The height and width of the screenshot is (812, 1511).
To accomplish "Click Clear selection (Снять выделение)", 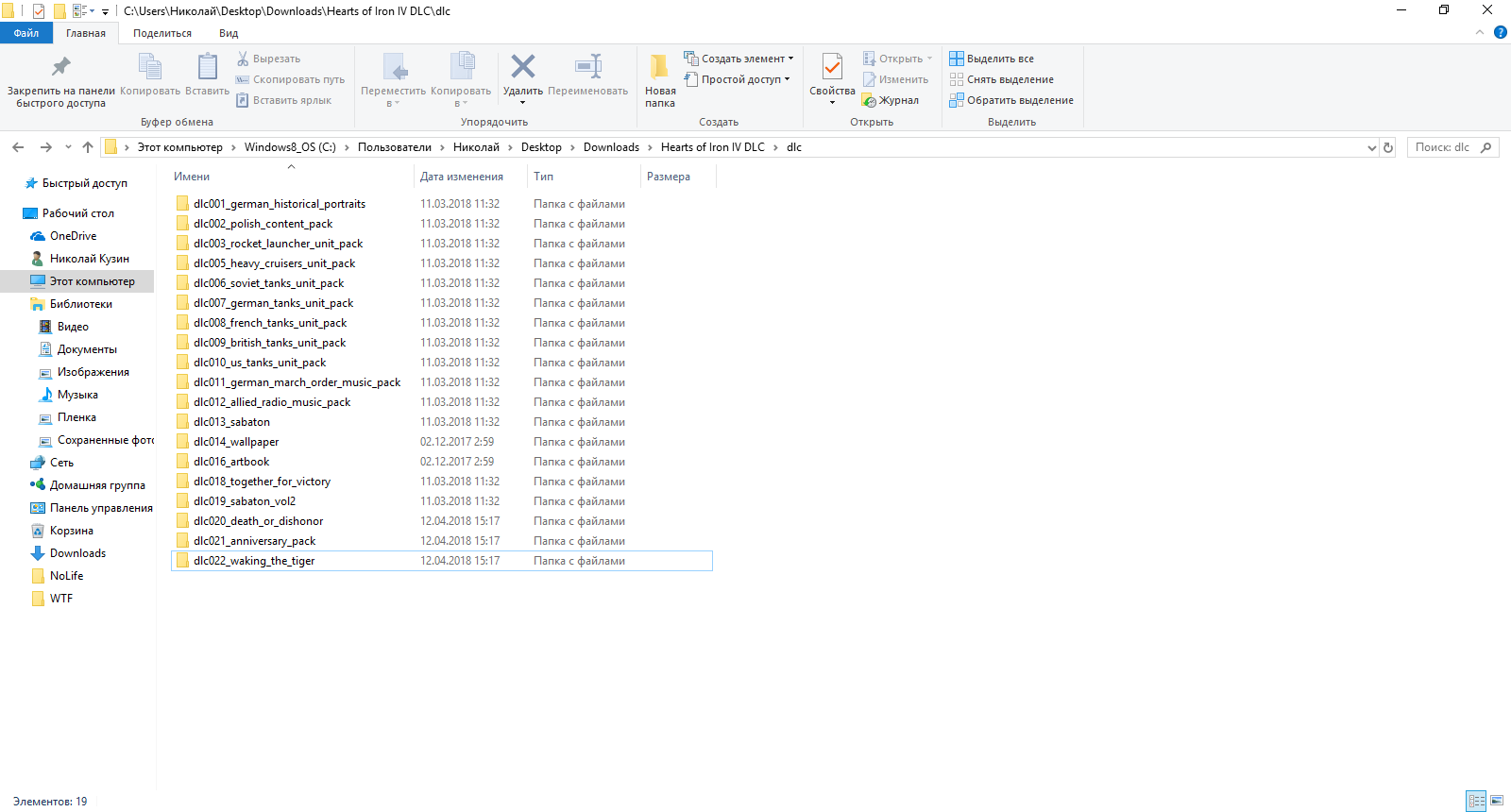I will coord(1002,79).
